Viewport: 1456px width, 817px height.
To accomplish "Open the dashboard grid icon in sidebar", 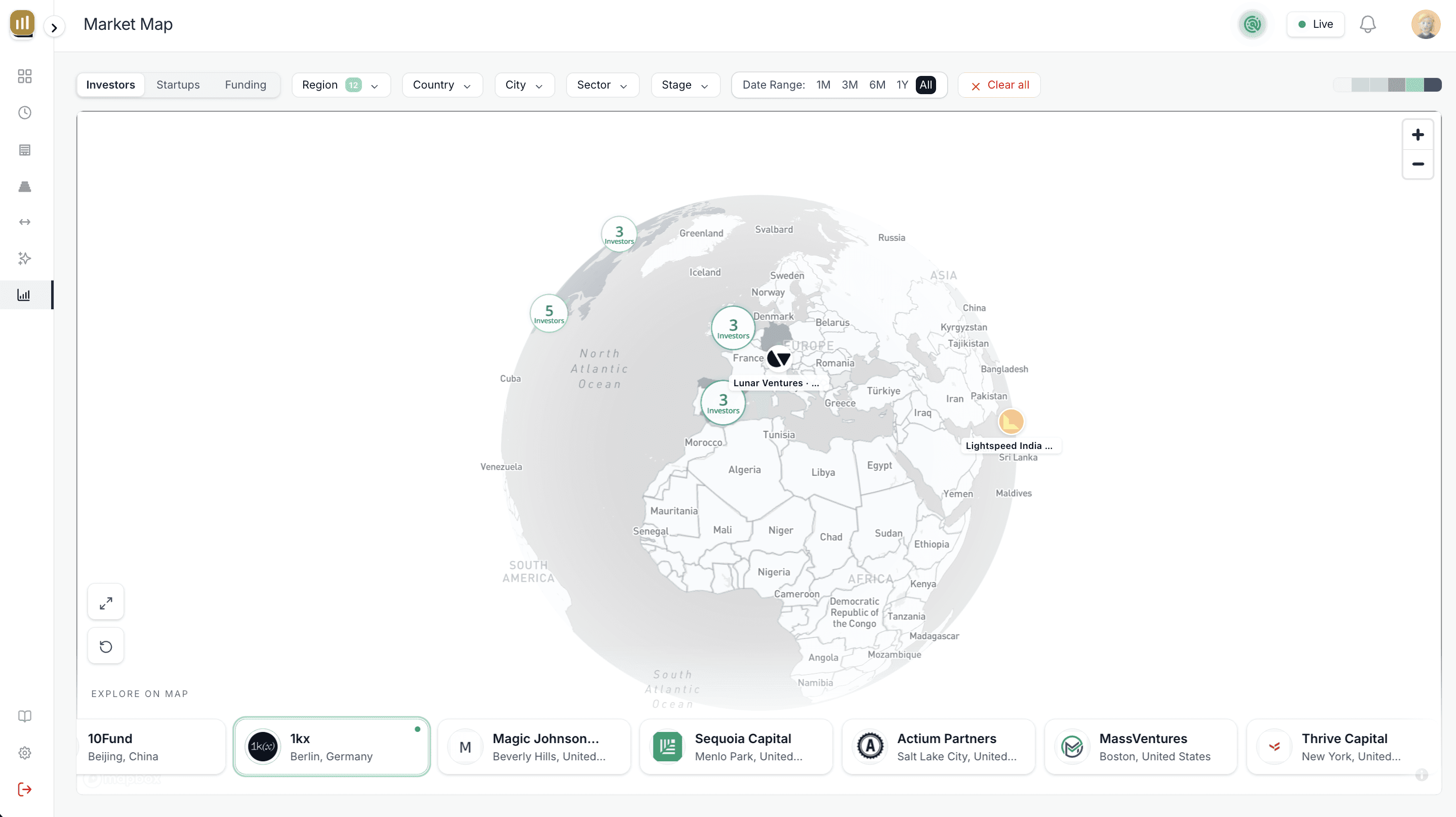I will tap(24, 76).
